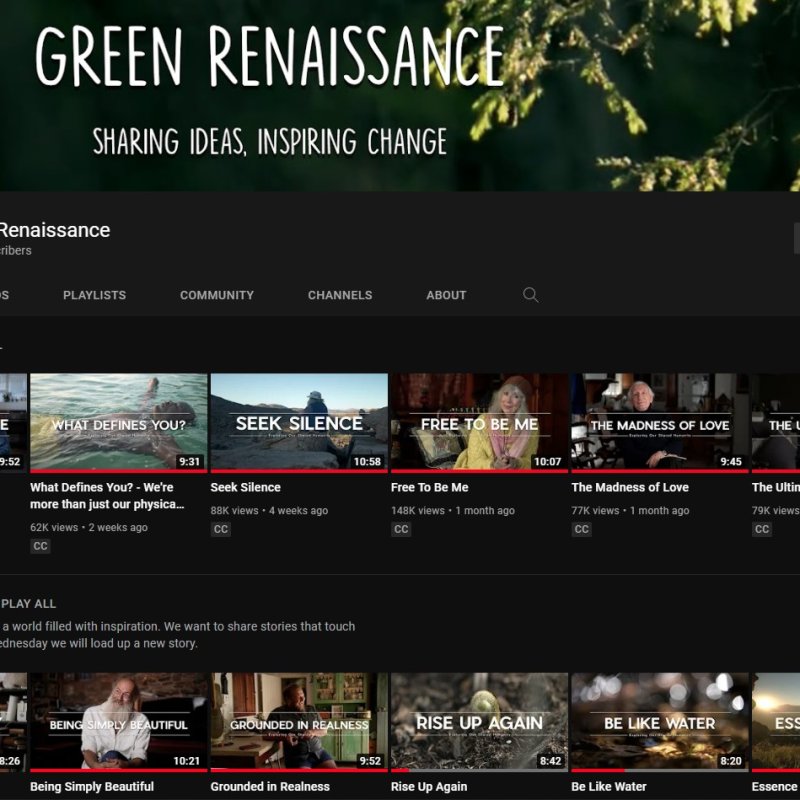The width and height of the screenshot is (800, 800).
Task: Play the Free To Be Me thumbnail
Action: click(480, 421)
